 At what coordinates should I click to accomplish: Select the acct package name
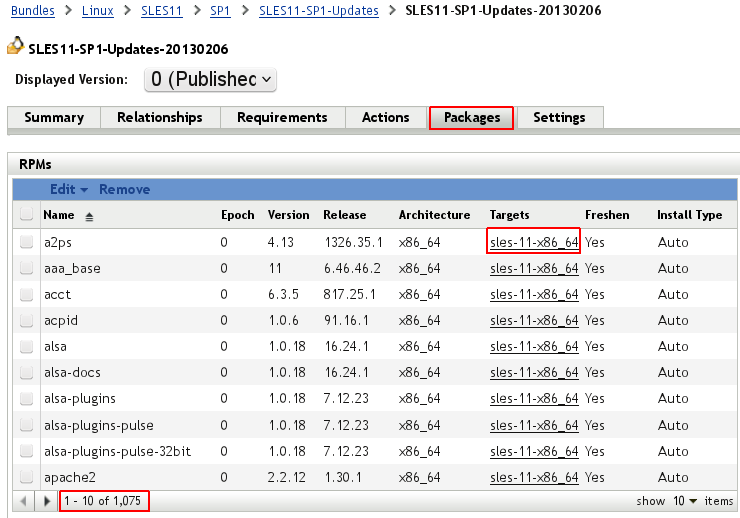[57, 294]
